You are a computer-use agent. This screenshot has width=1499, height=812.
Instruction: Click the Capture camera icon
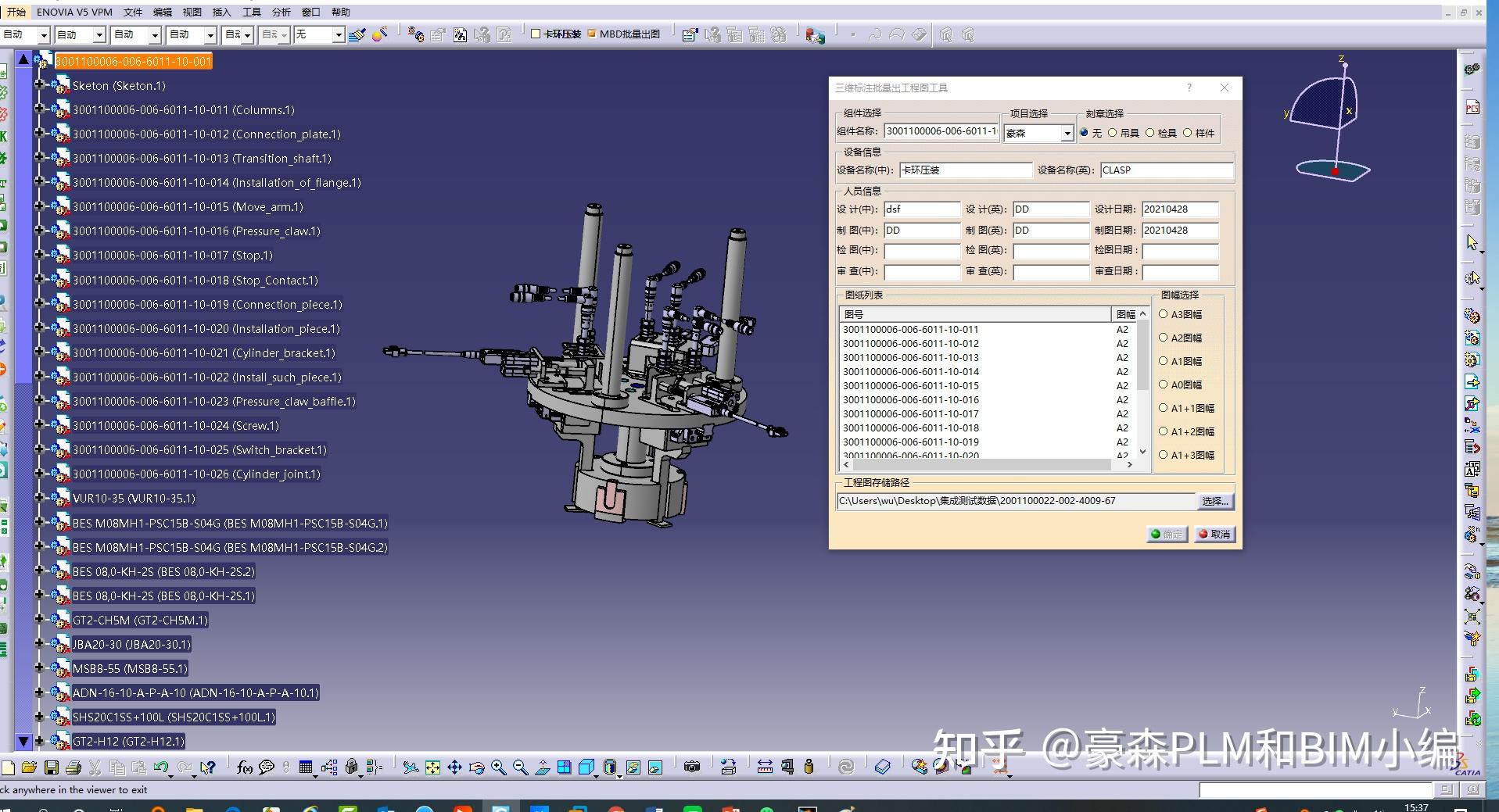point(691,767)
